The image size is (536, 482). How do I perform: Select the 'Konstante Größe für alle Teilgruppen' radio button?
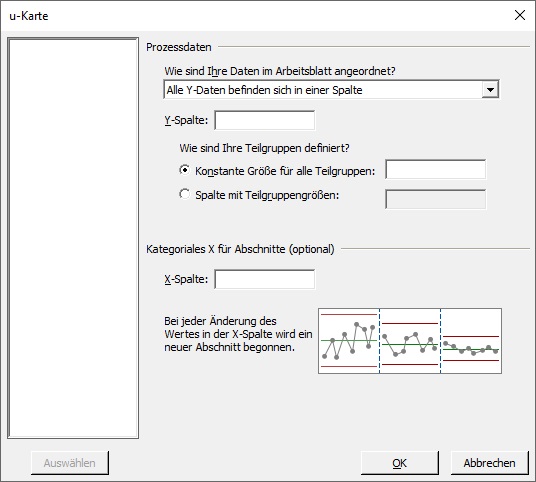(x=185, y=170)
